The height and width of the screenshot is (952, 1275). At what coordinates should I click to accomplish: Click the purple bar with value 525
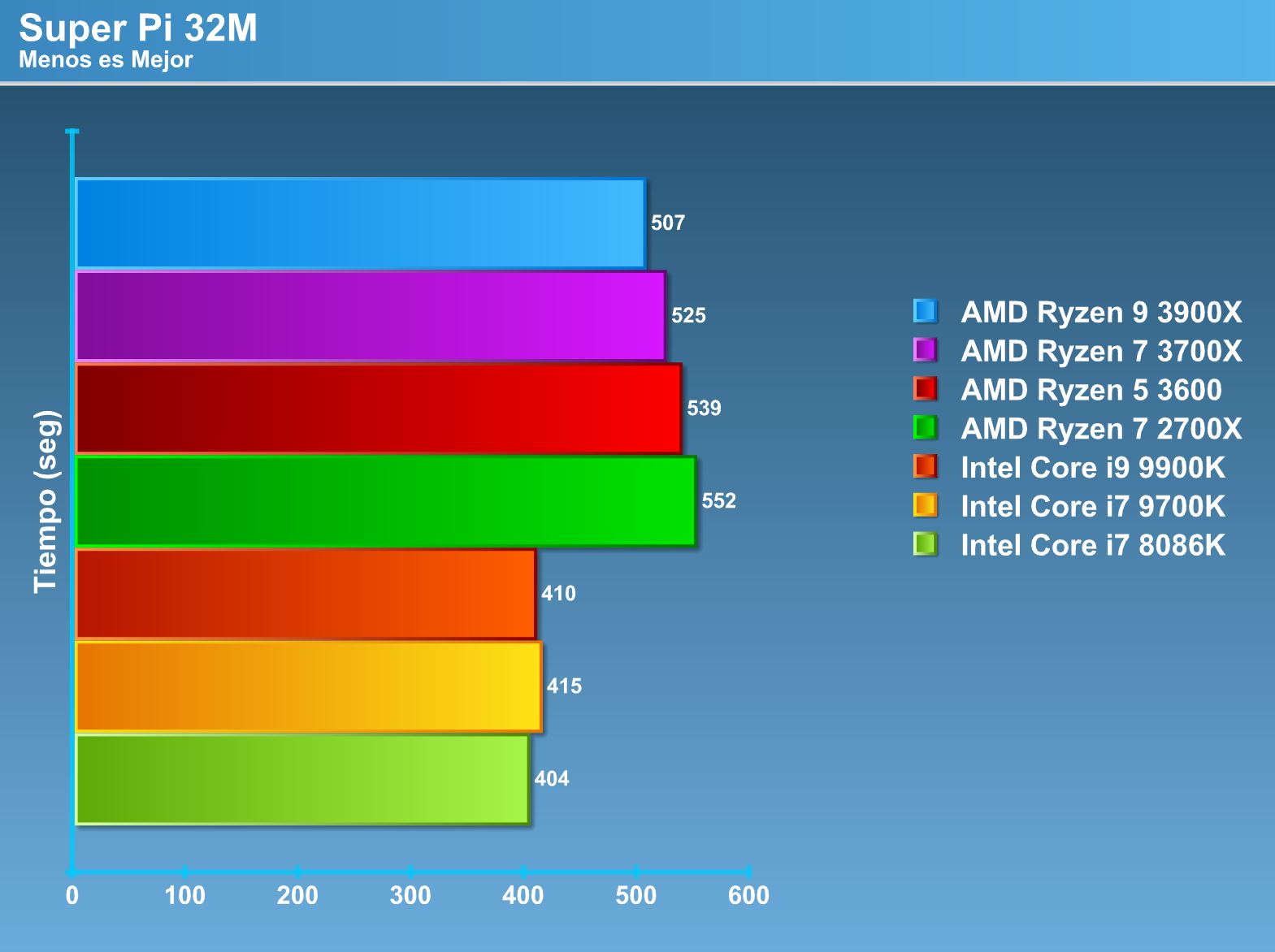[x=371, y=316]
